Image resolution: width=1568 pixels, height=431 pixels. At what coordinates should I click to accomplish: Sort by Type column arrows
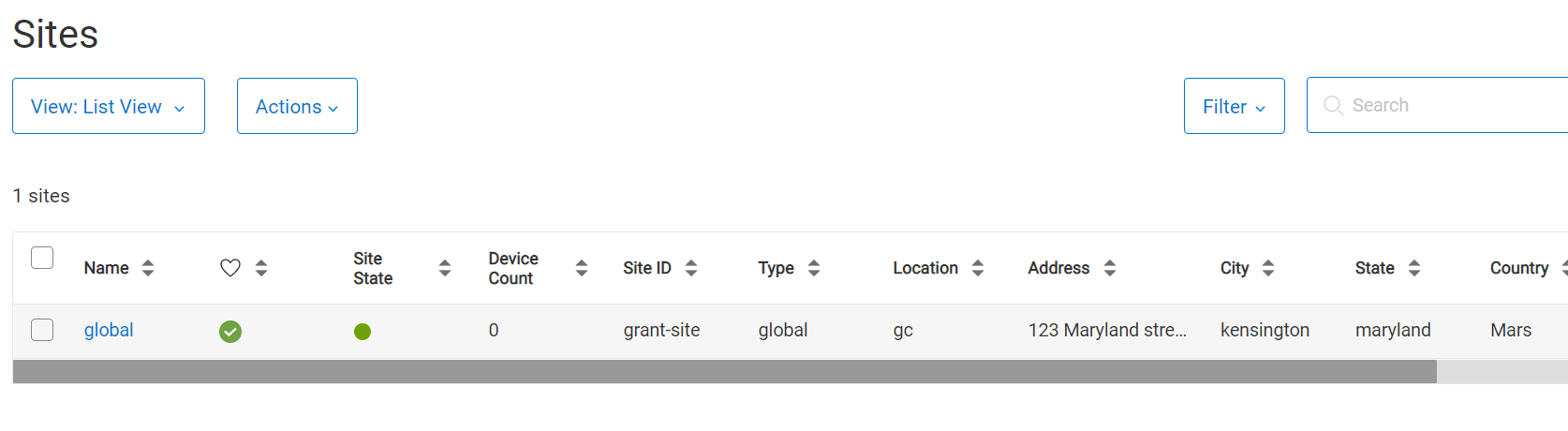pyautogui.click(x=814, y=268)
